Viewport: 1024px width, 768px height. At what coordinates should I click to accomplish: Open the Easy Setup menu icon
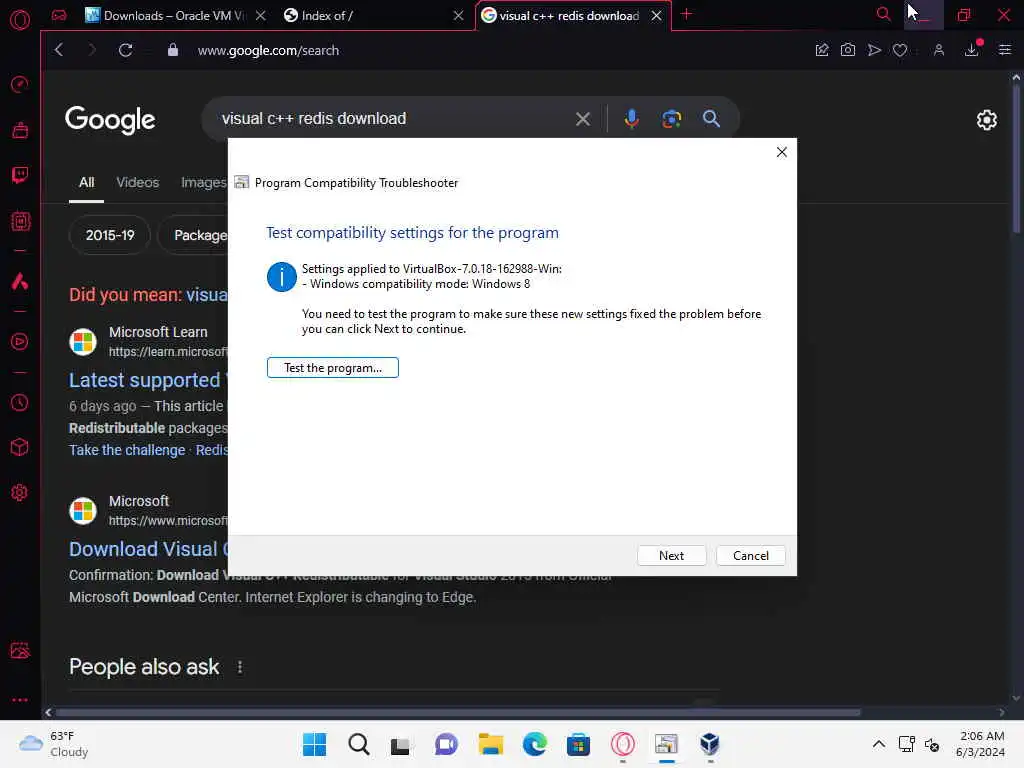(x=1005, y=50)
